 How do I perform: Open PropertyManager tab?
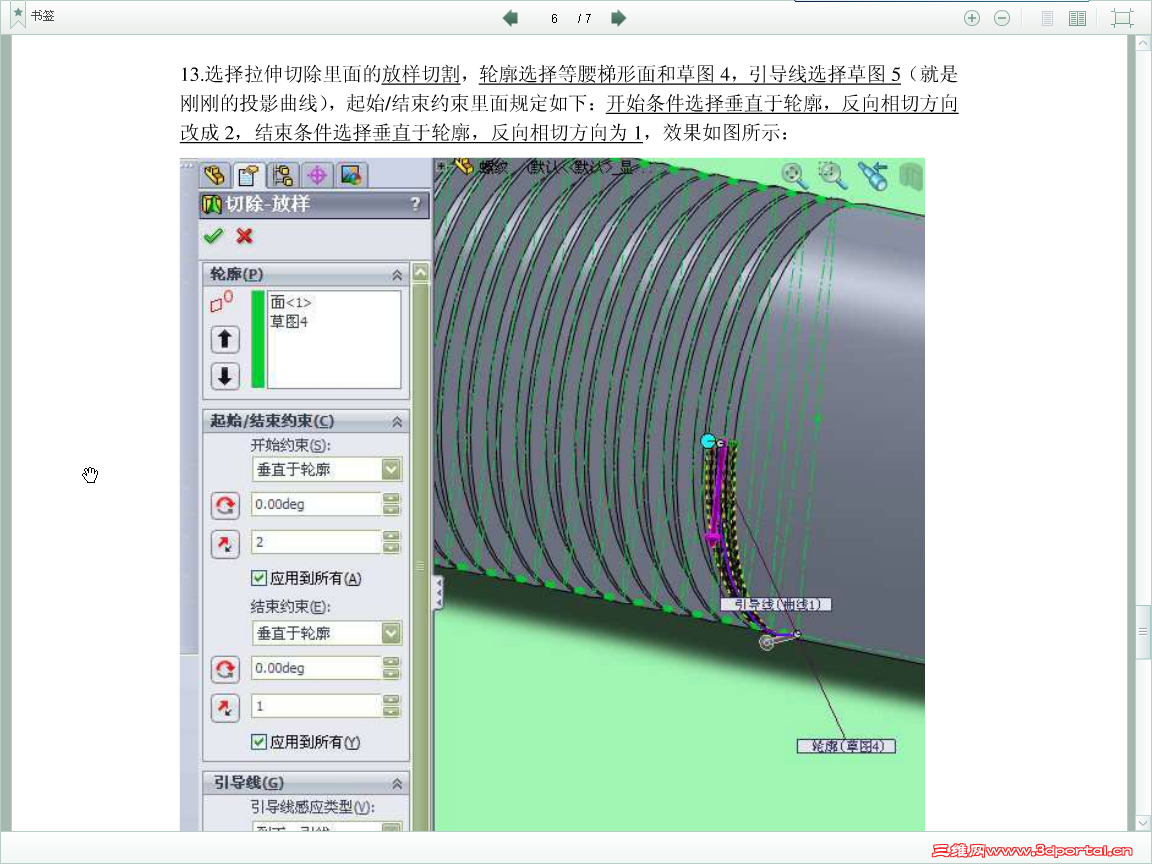tap(248, 175)
